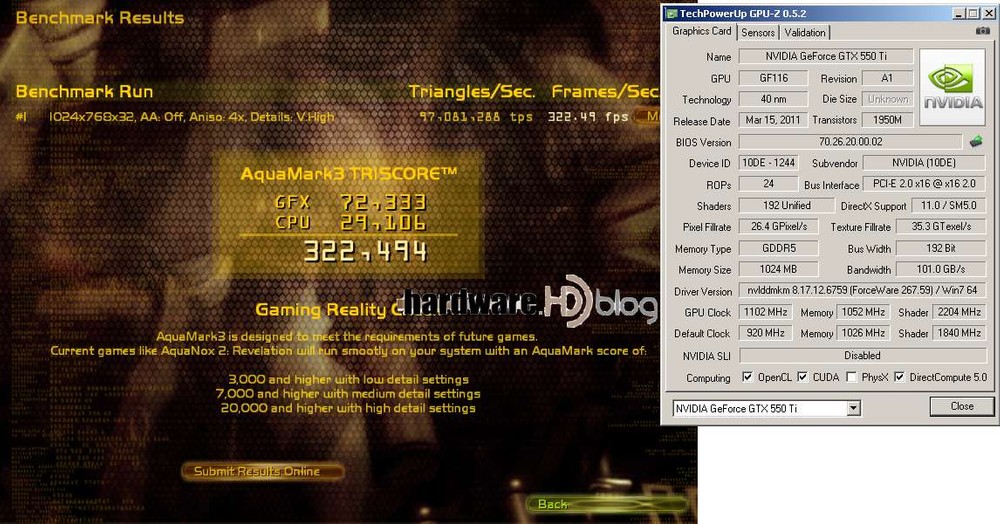Screen dimensions: 1000x524
Task: Click the BIOS save chip icon
Action: pyautogui.click(x=976, y=142)
